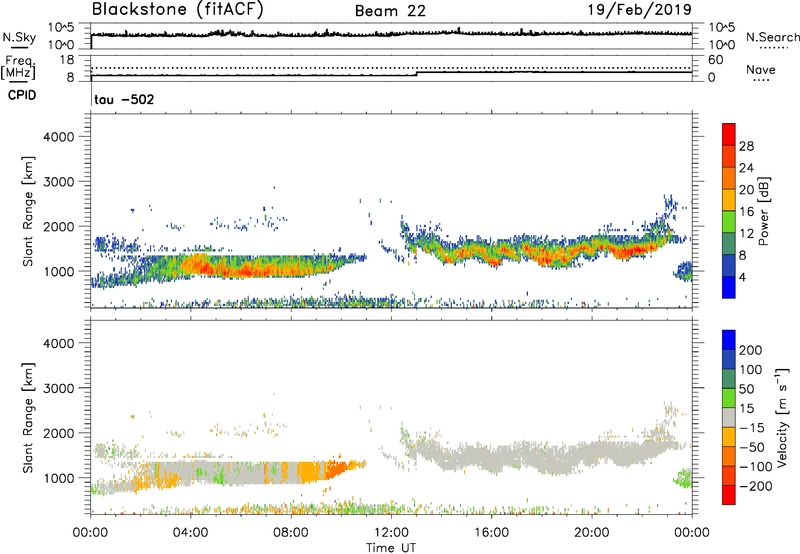Screen dimensions: 800x554
Task: Click the "tau -502" text
Action: pyautogui.click(x=124, y=99)
